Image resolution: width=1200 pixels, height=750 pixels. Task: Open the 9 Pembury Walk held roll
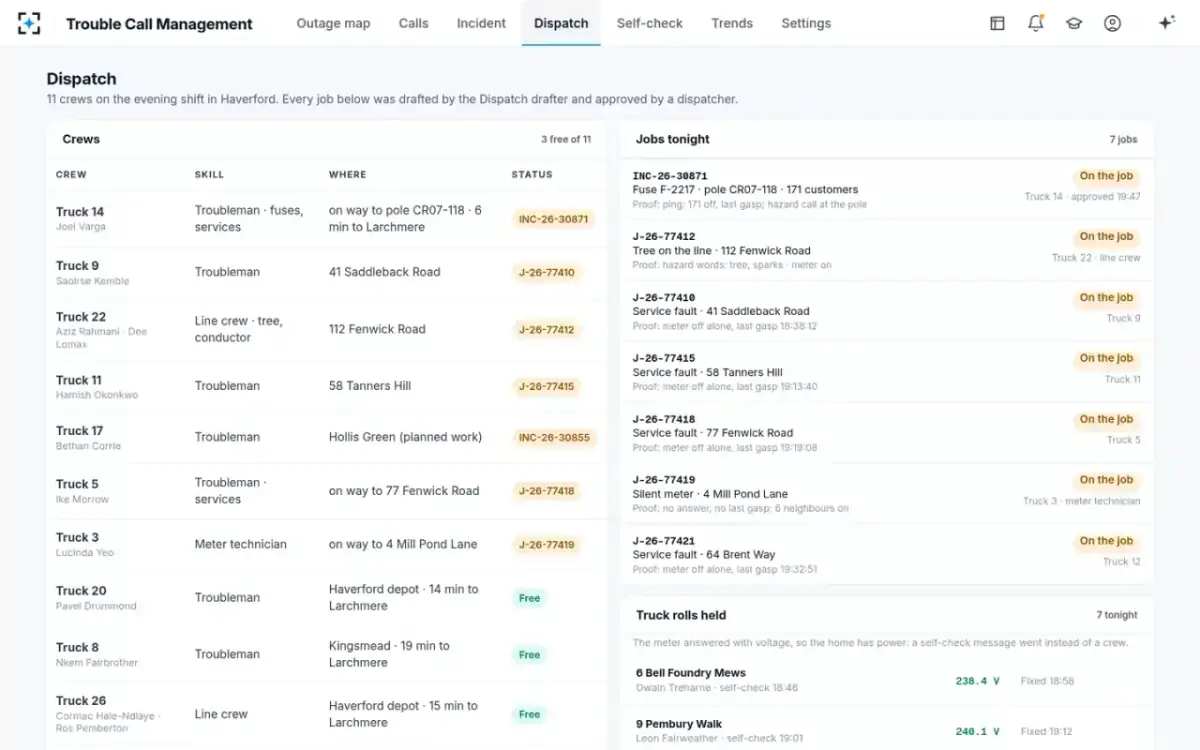tap(887, 731)
